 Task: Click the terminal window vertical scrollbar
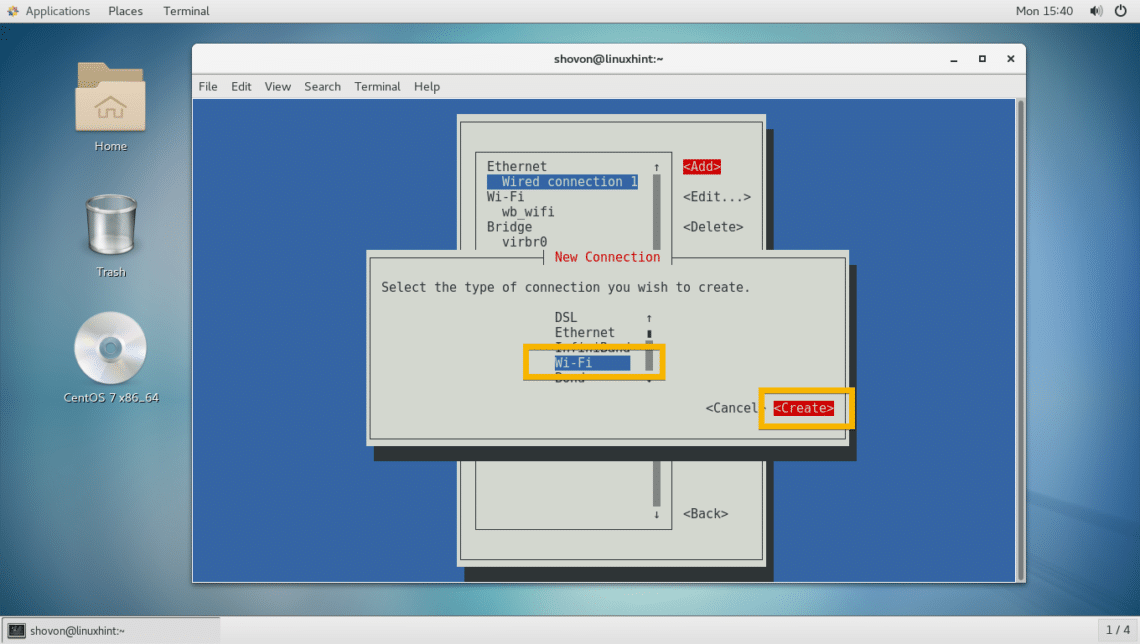(1020, 340)
